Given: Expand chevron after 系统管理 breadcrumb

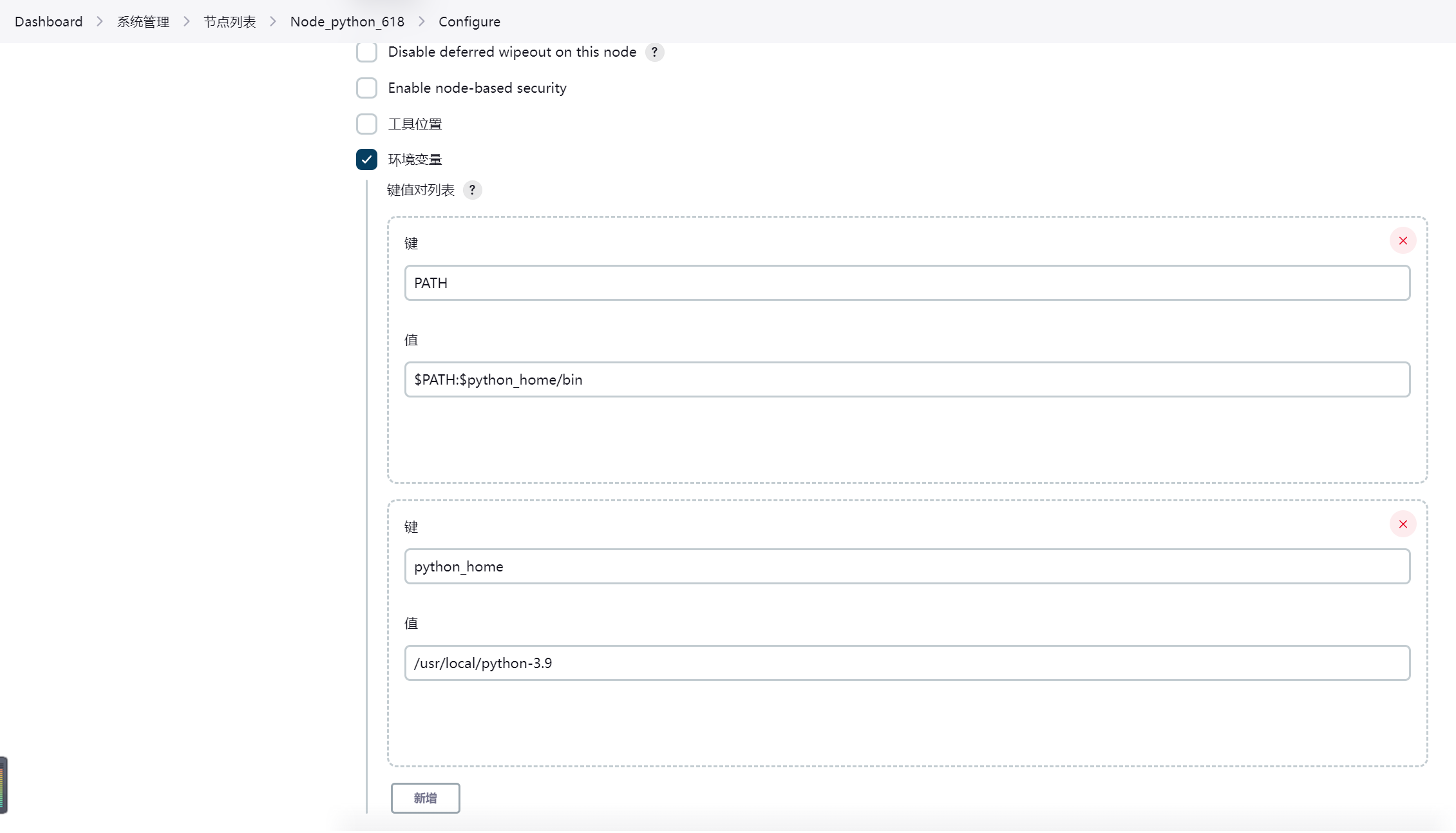Looking at the screenshot, I should pyautogui.click(x=187, y=22).
